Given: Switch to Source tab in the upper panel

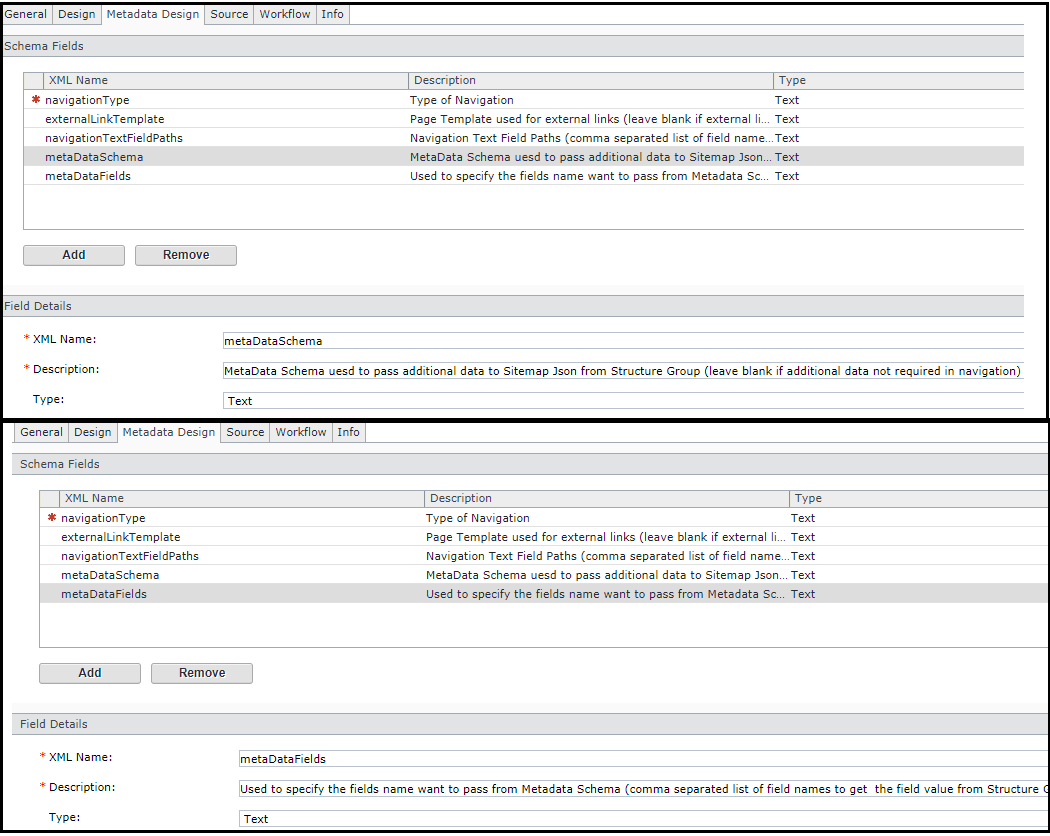Looking at the screenshot, I should (229, 14).
